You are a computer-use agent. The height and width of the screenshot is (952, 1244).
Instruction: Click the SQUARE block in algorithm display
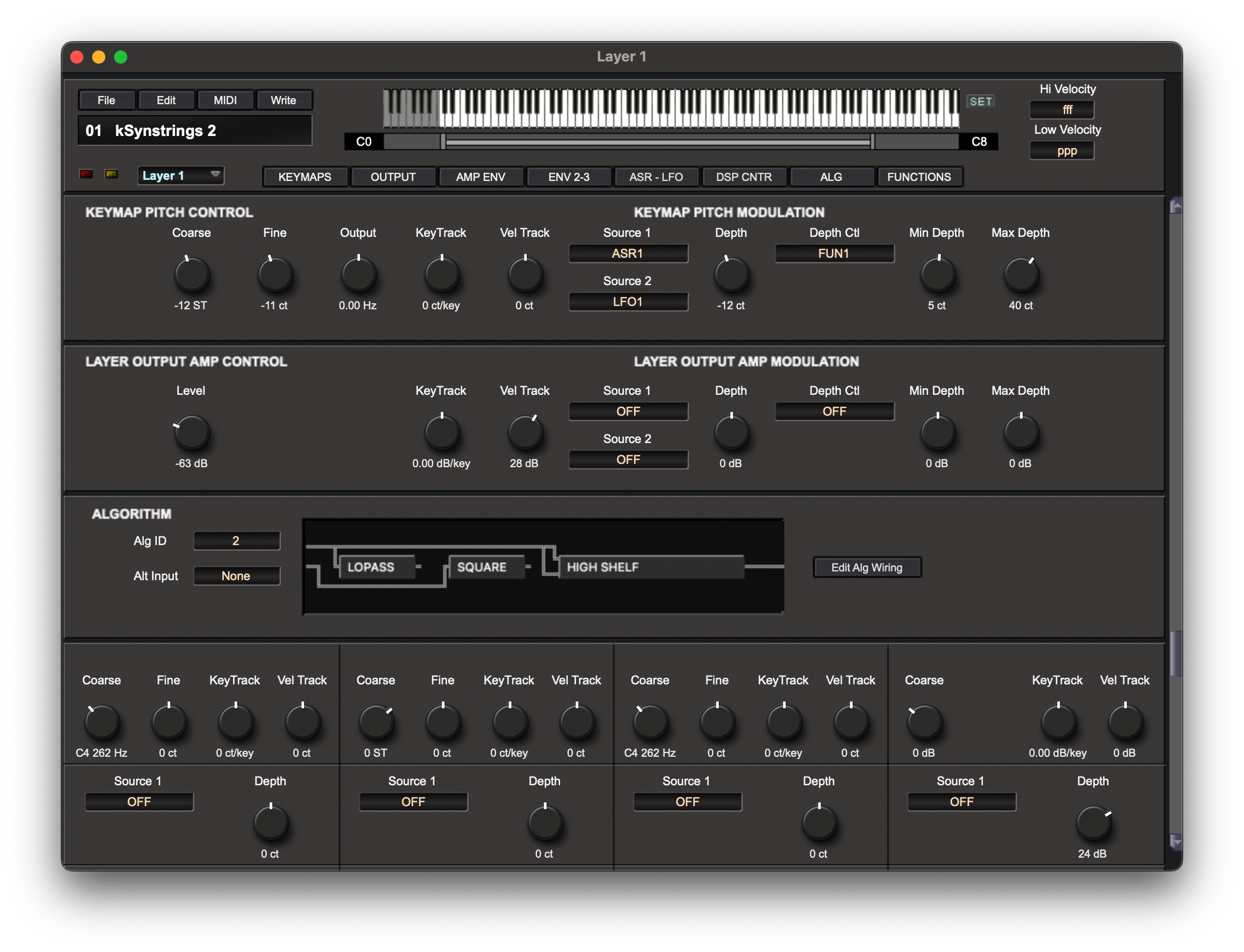pos(486,567)
